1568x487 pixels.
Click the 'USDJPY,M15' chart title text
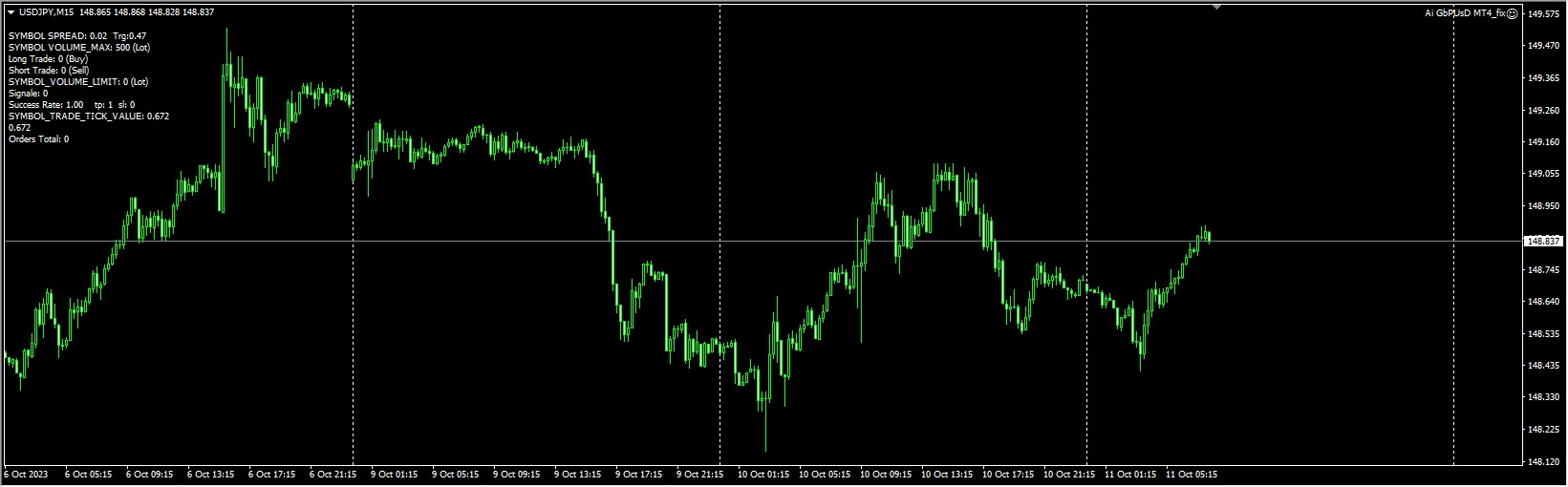click(46, 12)
